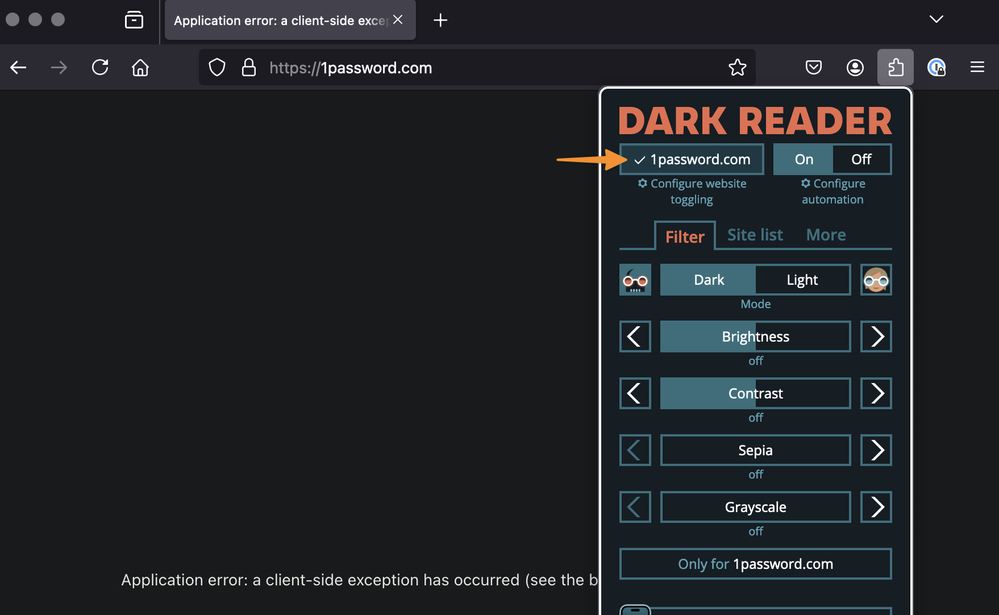Show site security padlock info
Viewport: 999px width, 615px height.
tap(248, 68)
